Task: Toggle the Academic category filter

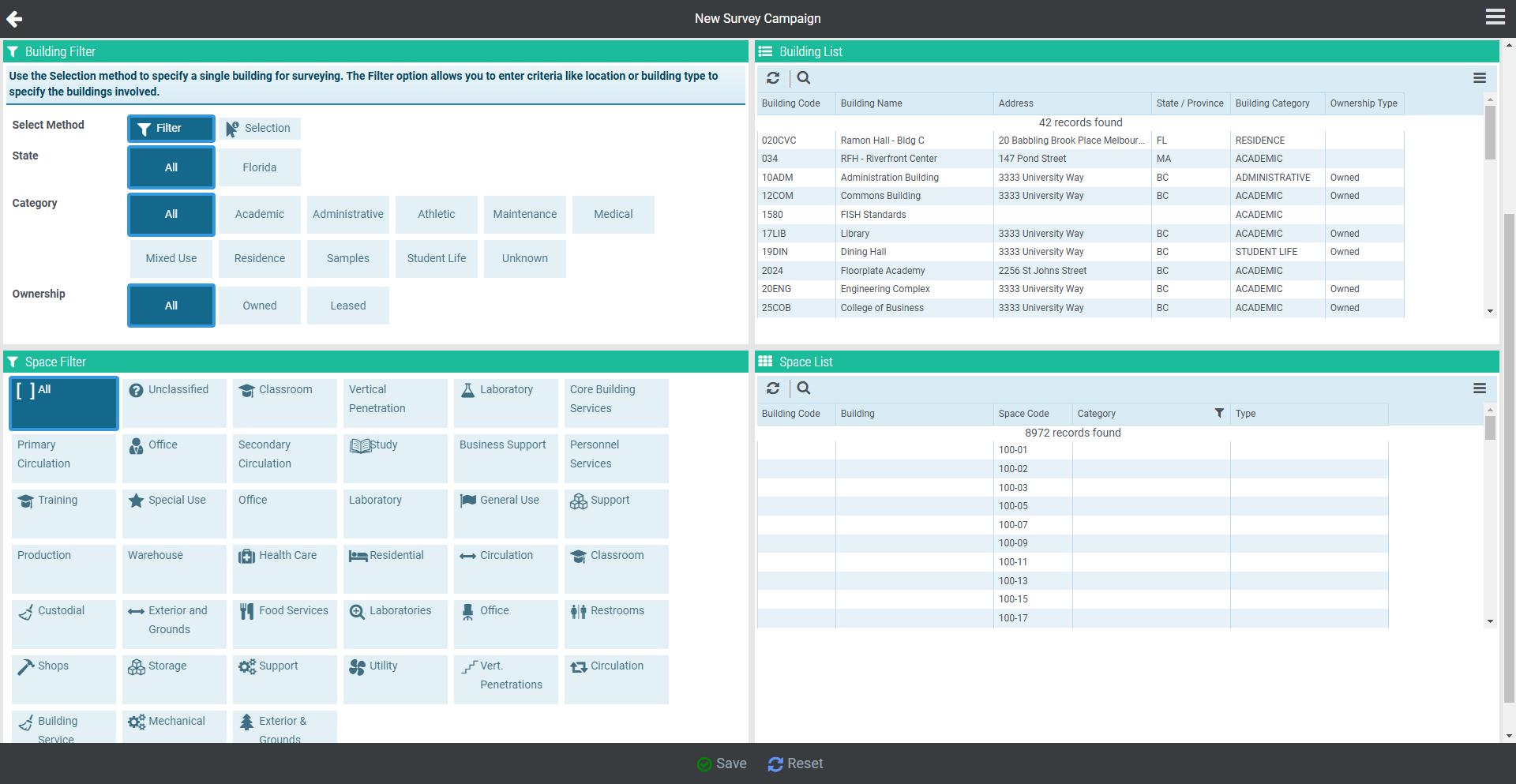Action: (x=260, y=214)
